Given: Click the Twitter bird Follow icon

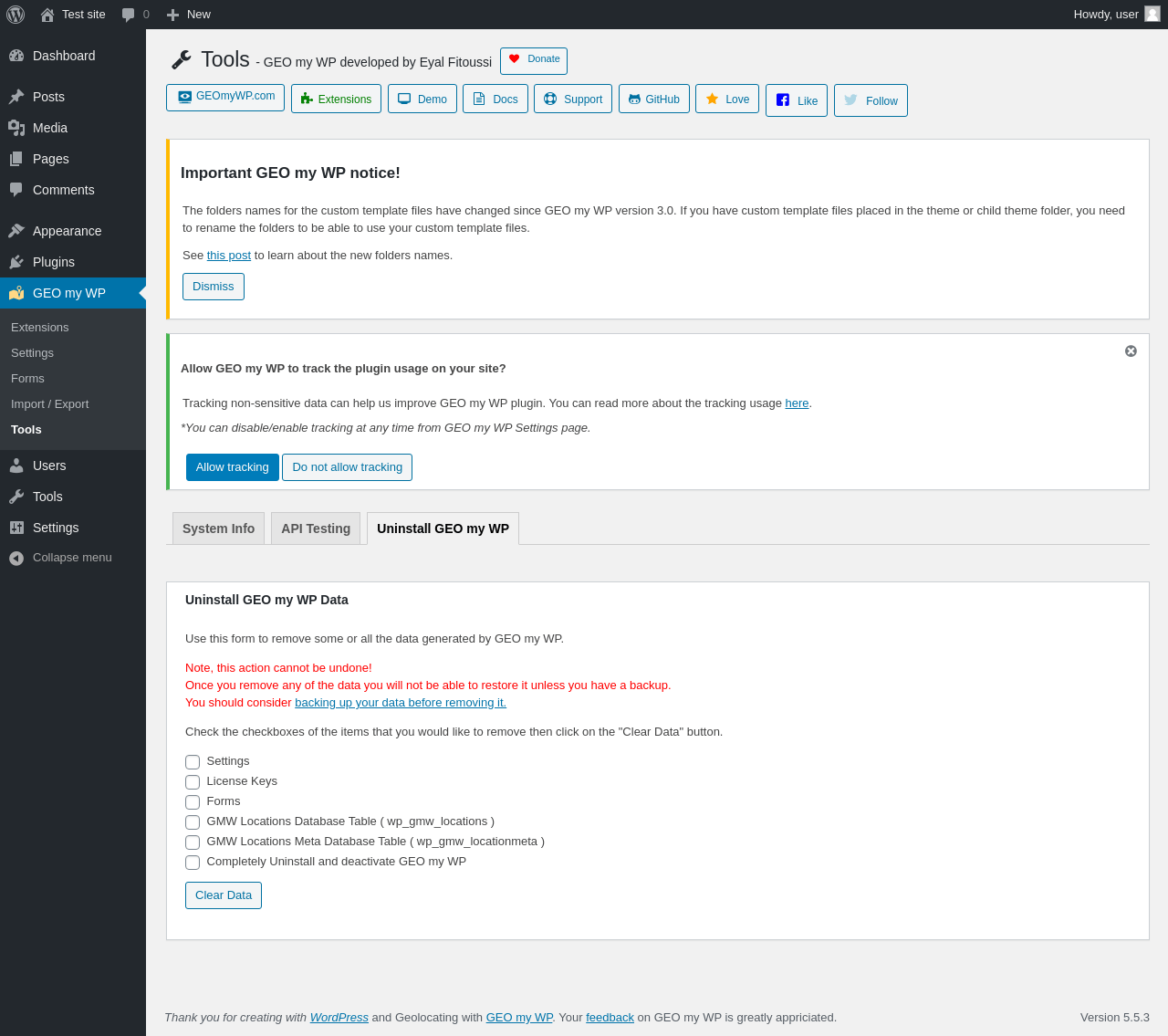Looking at the screenshot, I should [x=850, y=99].
